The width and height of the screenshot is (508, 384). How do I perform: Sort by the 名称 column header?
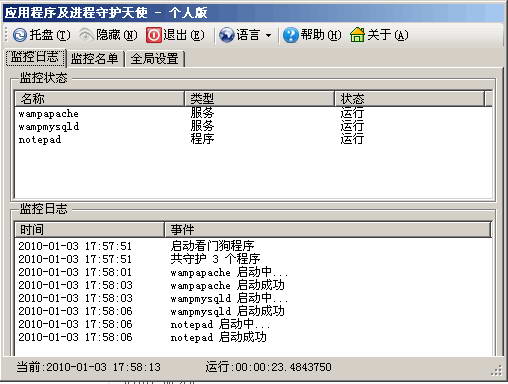click(100, 98)
